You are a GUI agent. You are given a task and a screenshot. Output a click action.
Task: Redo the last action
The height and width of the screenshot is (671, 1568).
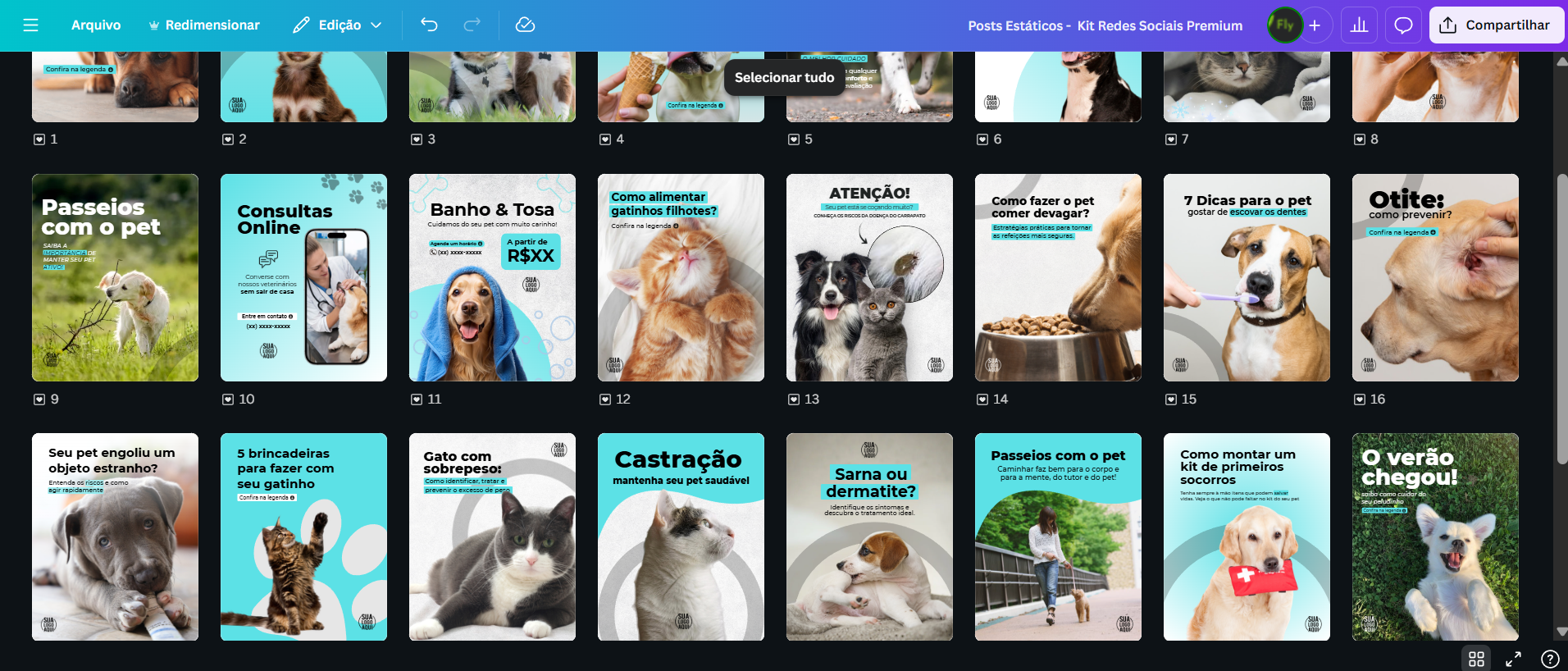tap(472, 25)
